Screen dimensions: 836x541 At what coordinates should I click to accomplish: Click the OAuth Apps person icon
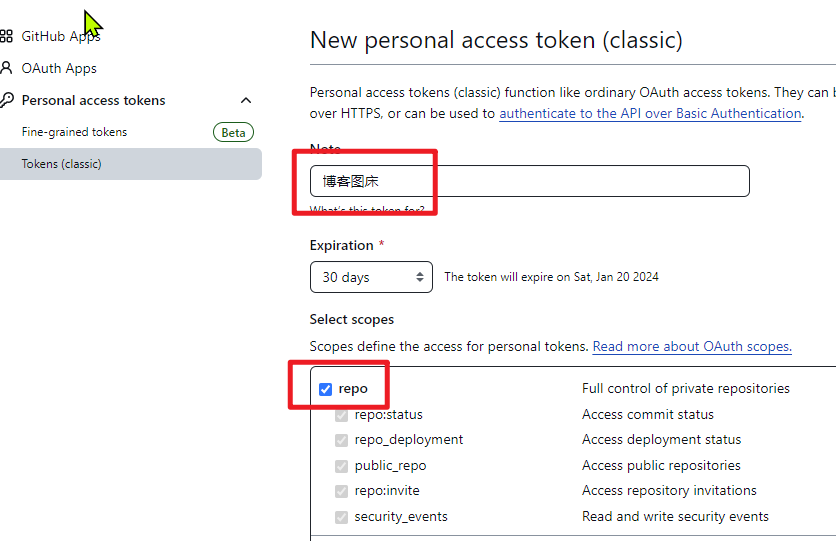[7, 68]
